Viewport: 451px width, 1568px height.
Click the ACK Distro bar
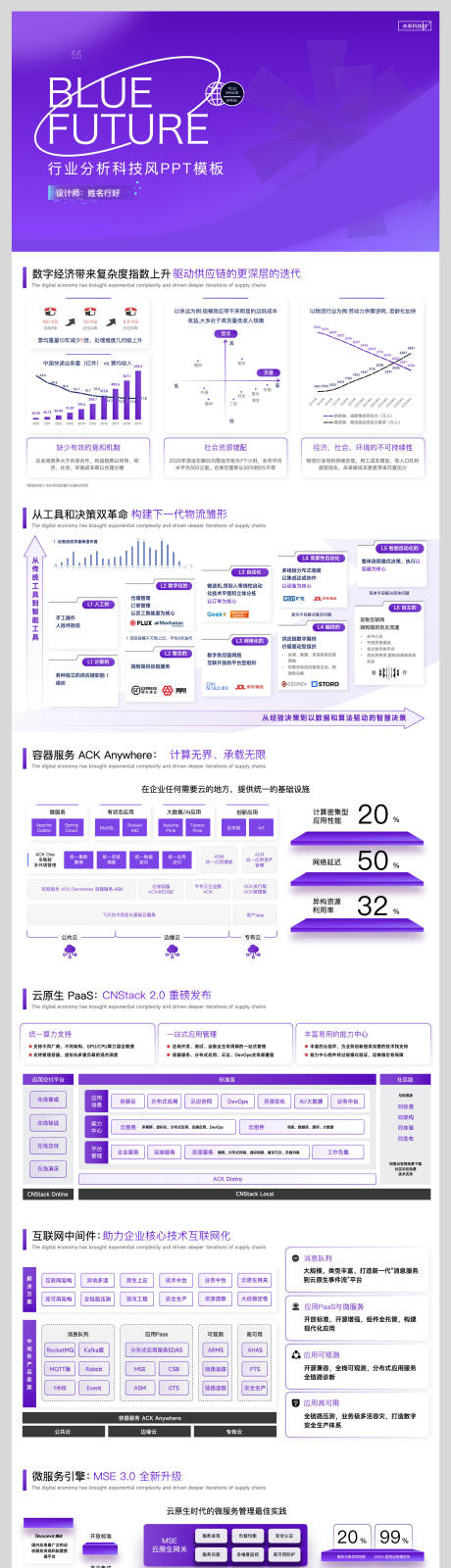[x=227, y=1179]
